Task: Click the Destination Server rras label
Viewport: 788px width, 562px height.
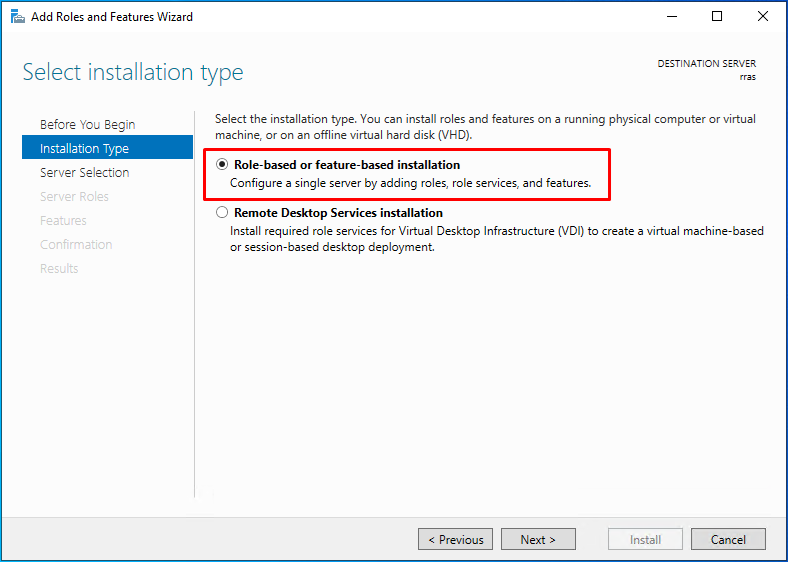Action: tap(707, 70)
